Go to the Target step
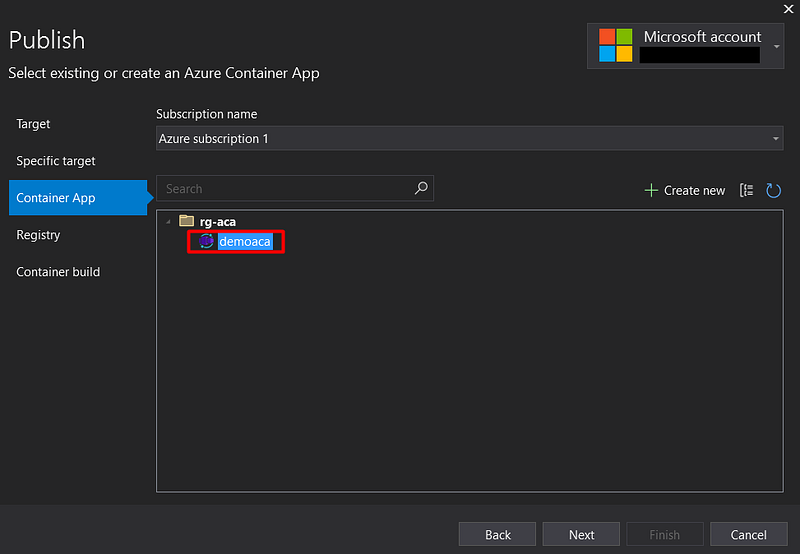The width and height of the screenshot is (800, 554). [x=33, y=124]
